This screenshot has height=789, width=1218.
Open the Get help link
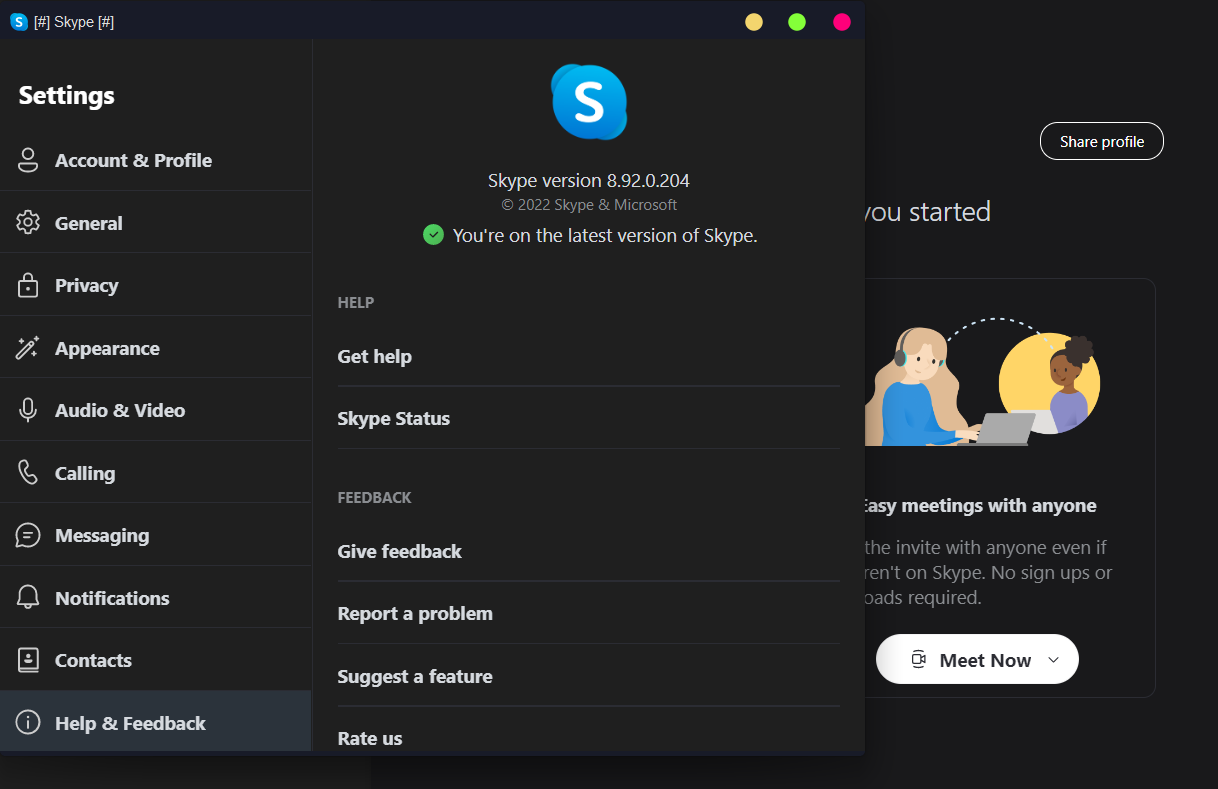click(589, 356)
